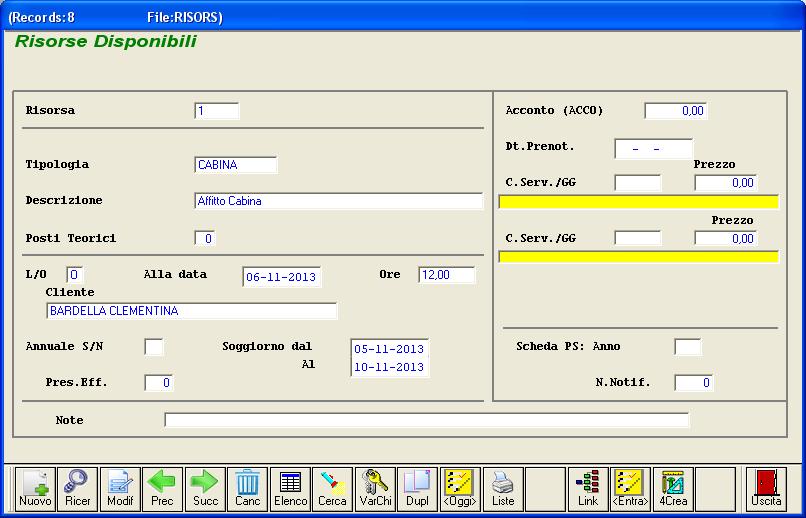Click the Annuale S/N field box
Screen dimensions: 806x518
[x=154, y=347]
